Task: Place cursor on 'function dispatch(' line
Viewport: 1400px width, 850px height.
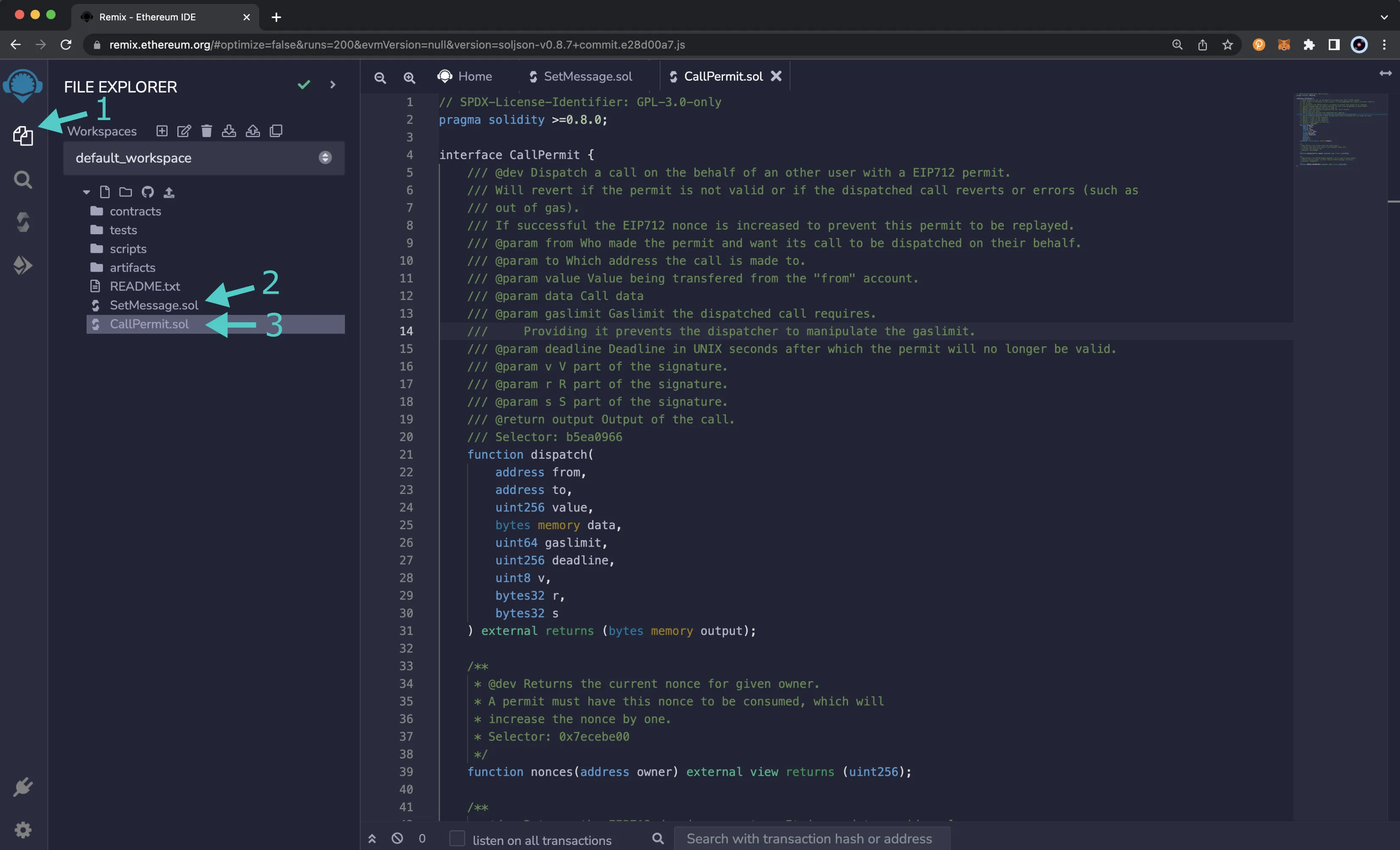Action: click(530, 454)
